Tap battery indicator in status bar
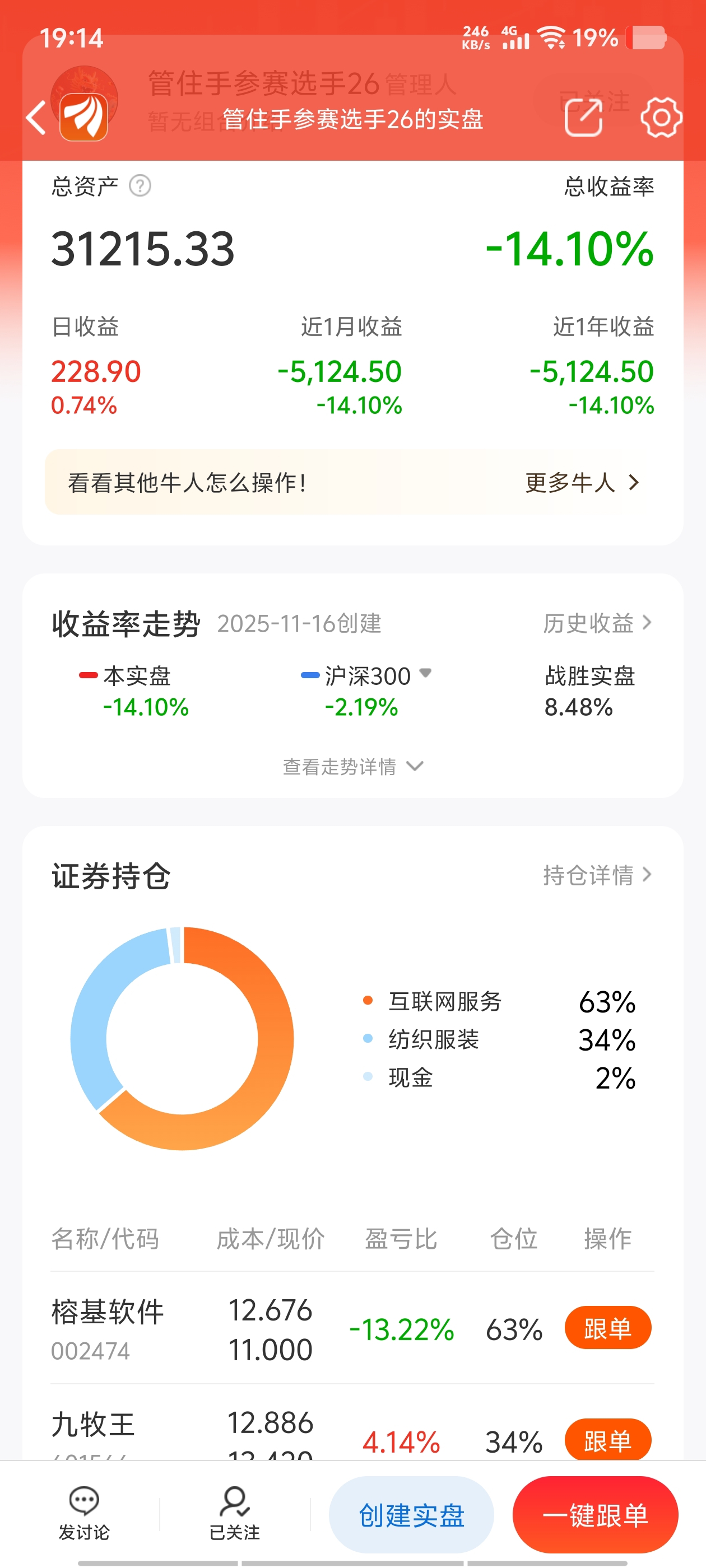This screenshot has width=706, height=1568. (648, 38)
